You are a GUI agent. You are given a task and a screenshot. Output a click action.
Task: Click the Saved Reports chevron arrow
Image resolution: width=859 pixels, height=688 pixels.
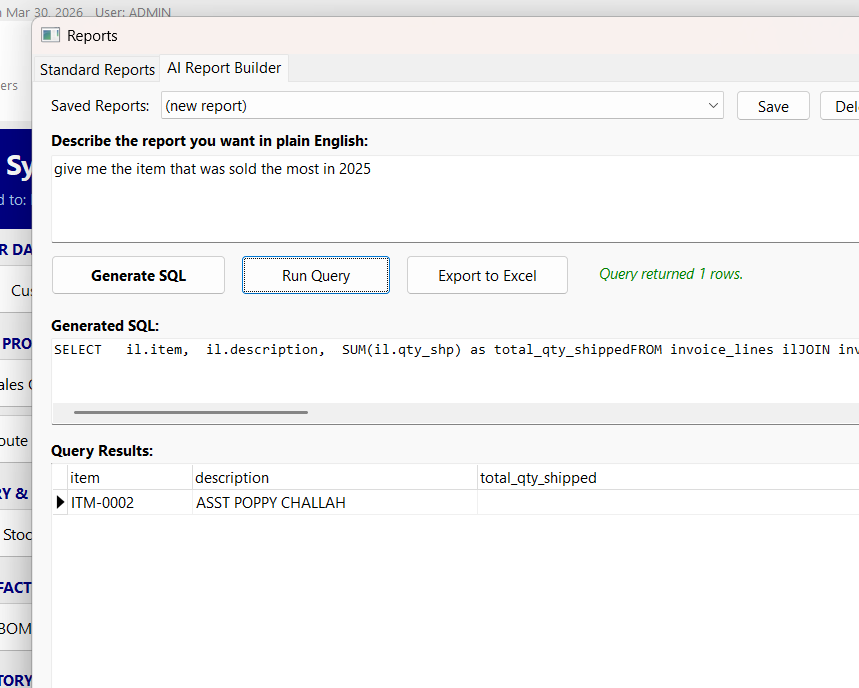click(x=712, y=105)
